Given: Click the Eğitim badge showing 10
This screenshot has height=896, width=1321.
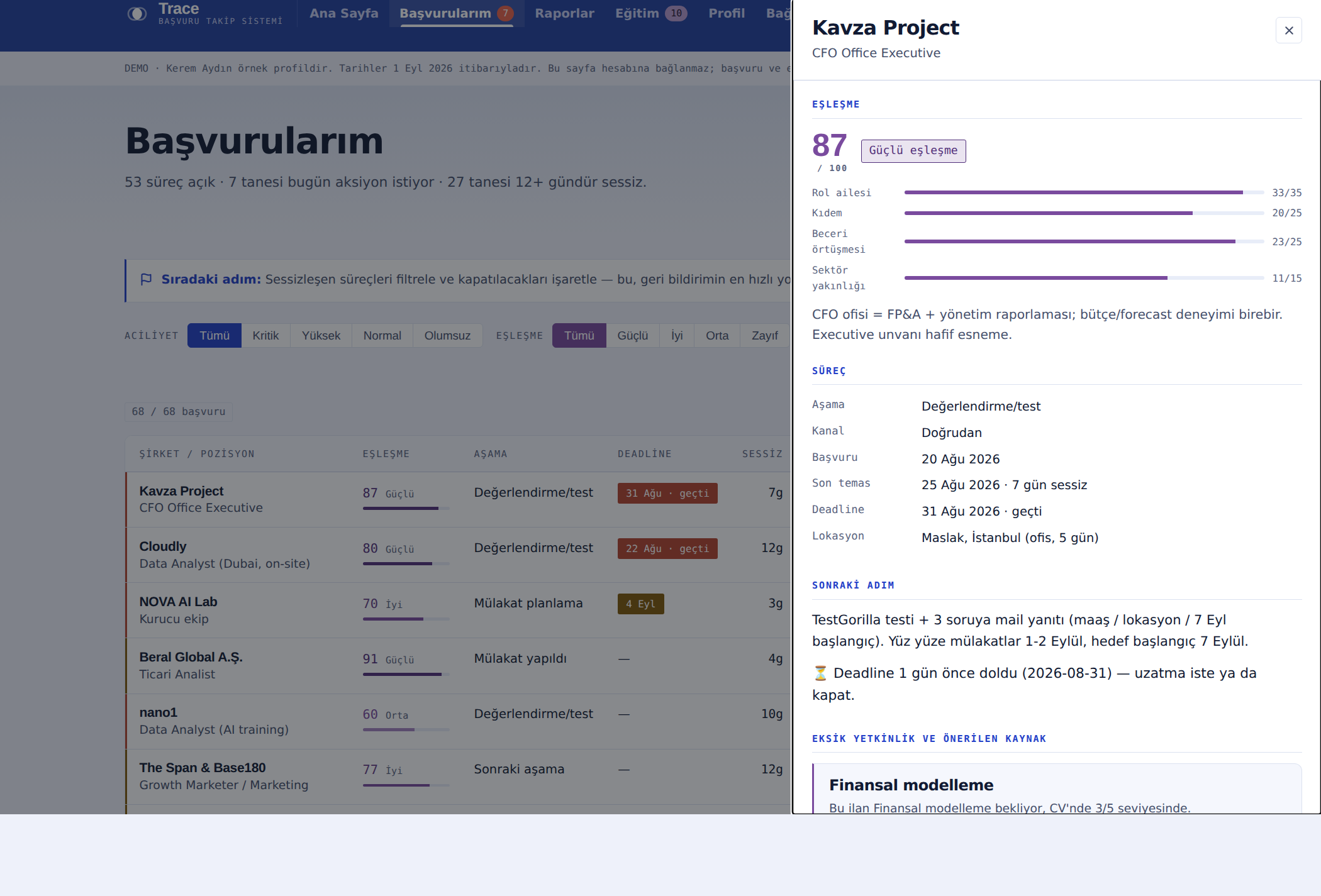Looking at the screenshot, I should click(676, 13).
